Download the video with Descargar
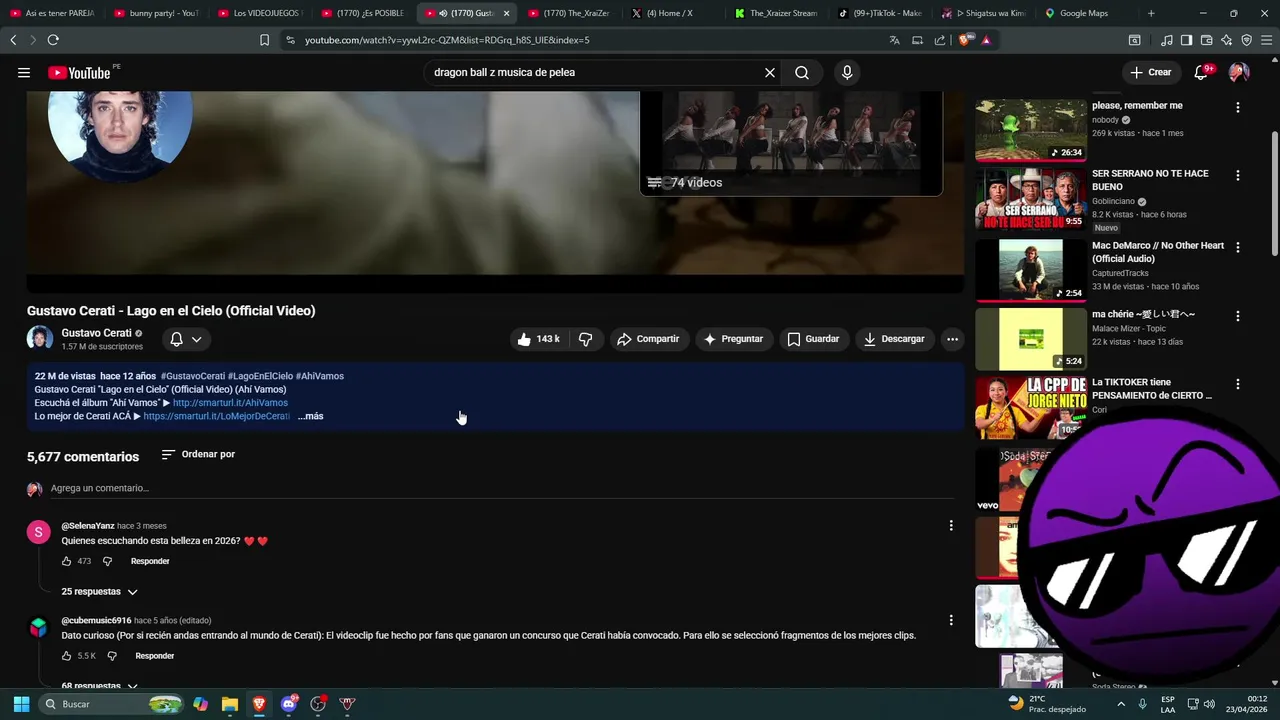This screenshot has height=720, width=1280. coord(894,339)
